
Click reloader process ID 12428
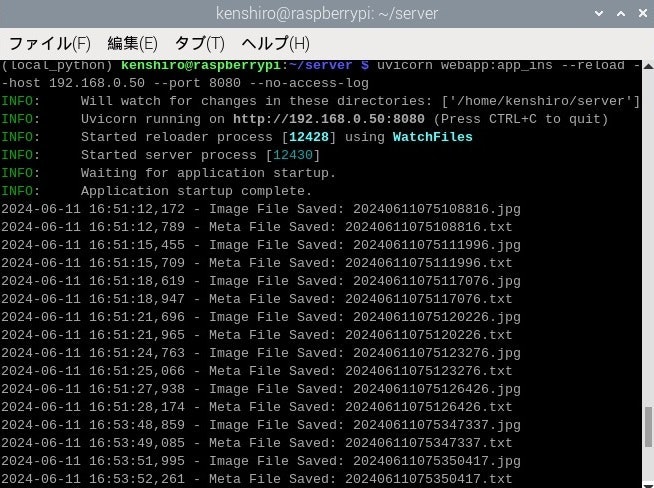(x=309, y=137)
